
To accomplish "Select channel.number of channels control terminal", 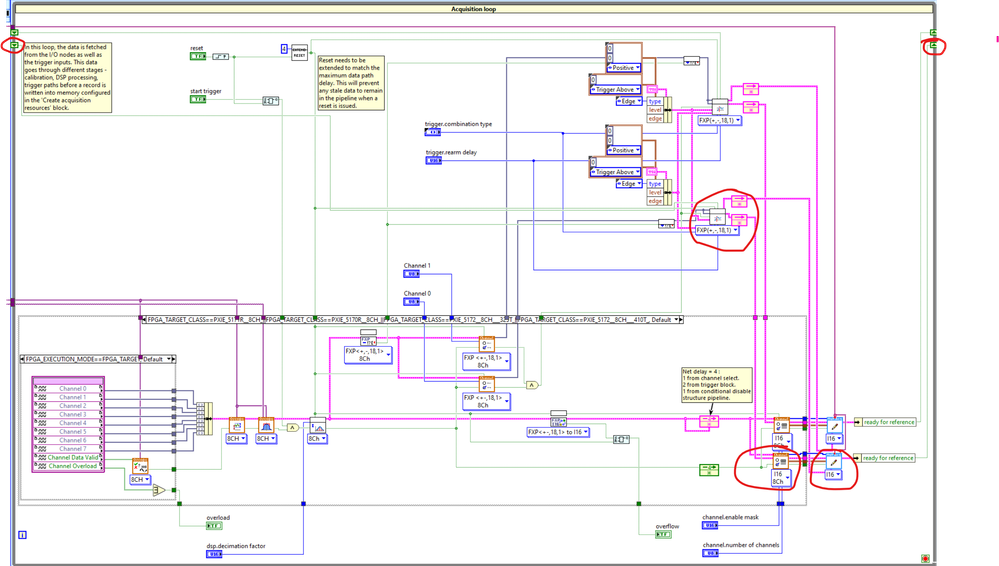I will tap(710, 553).
